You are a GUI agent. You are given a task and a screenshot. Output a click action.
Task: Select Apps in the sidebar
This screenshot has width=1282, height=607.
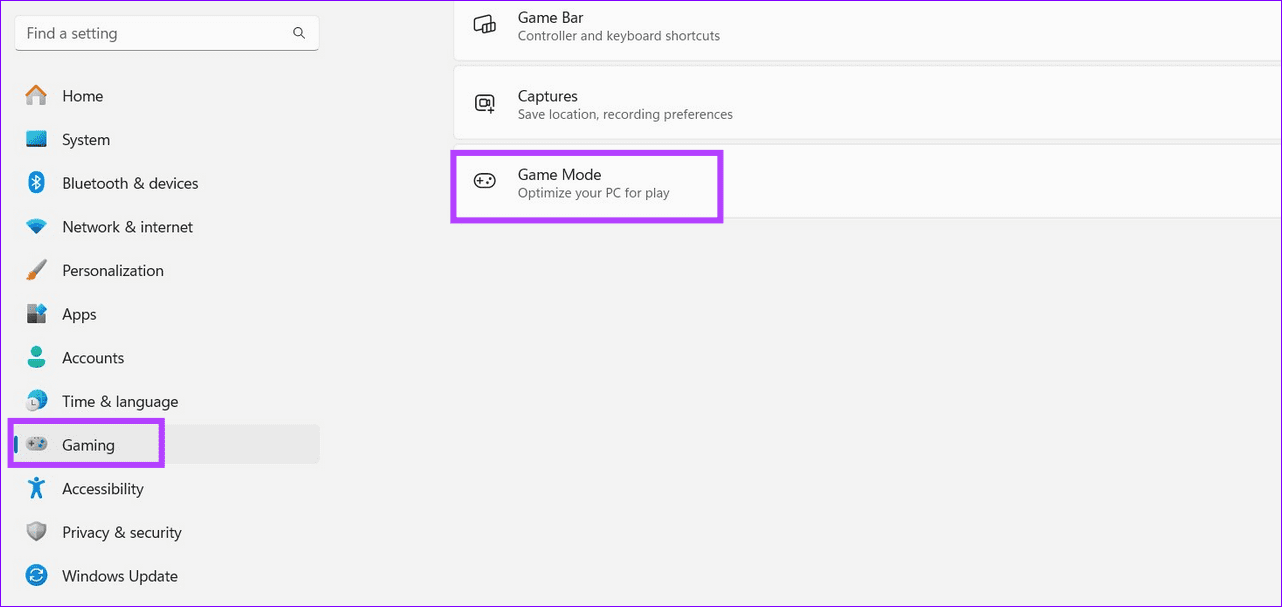click(78, 314)
